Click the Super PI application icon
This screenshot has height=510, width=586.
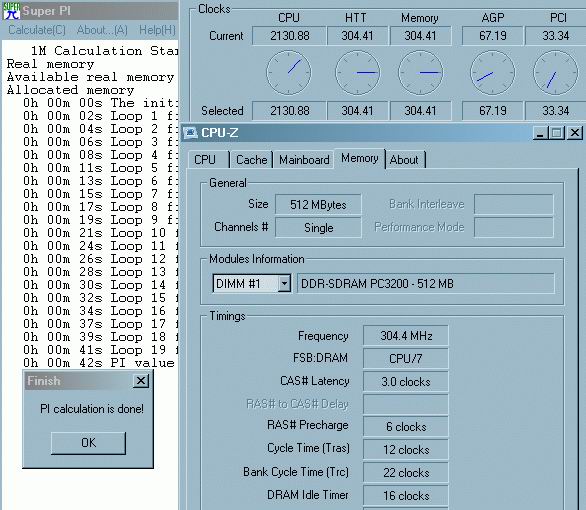pos(11,10)
